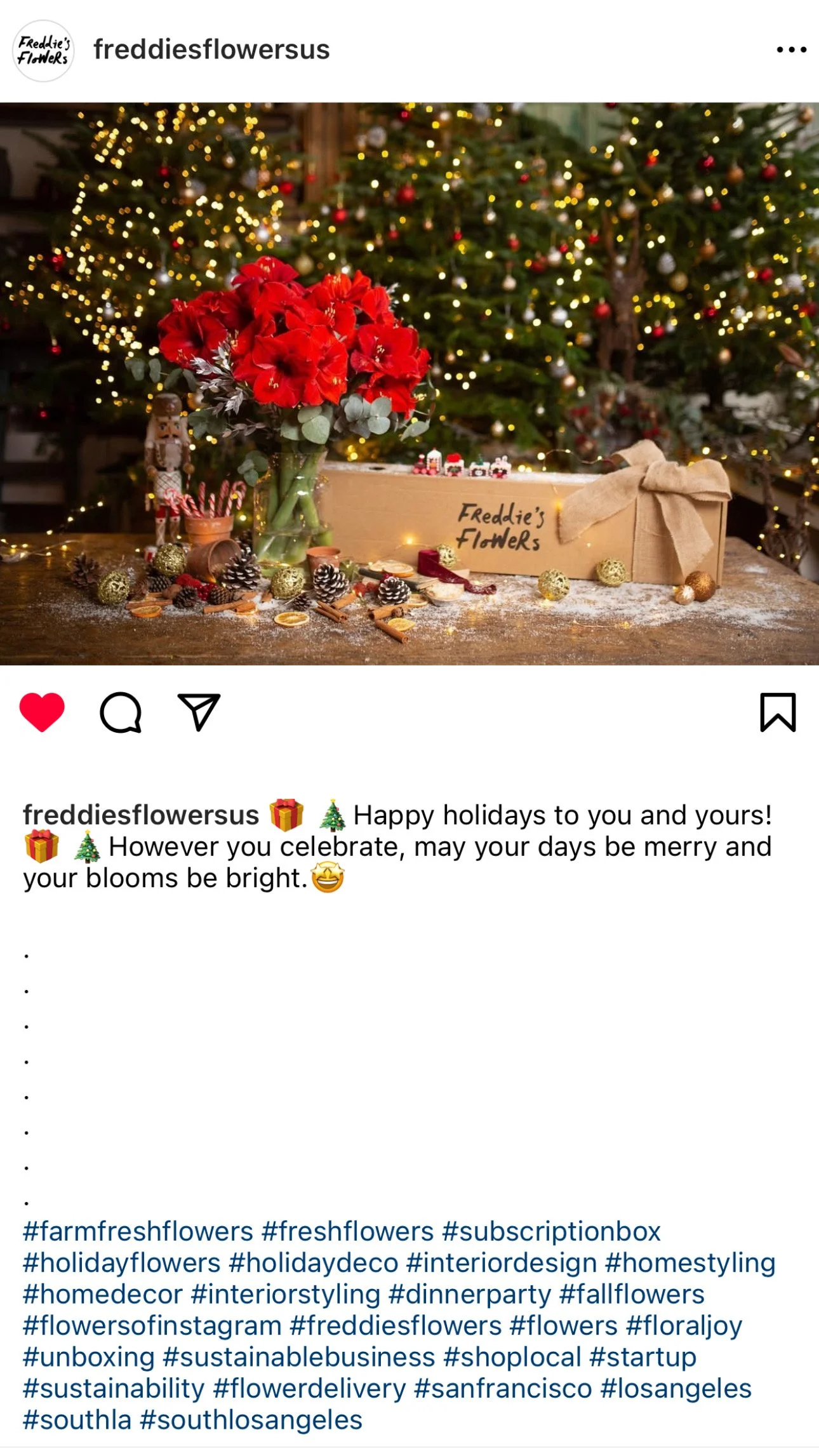The image size is (819, 1456).
Task: Open comments with speech bubble icon
Action: [121, 712]
